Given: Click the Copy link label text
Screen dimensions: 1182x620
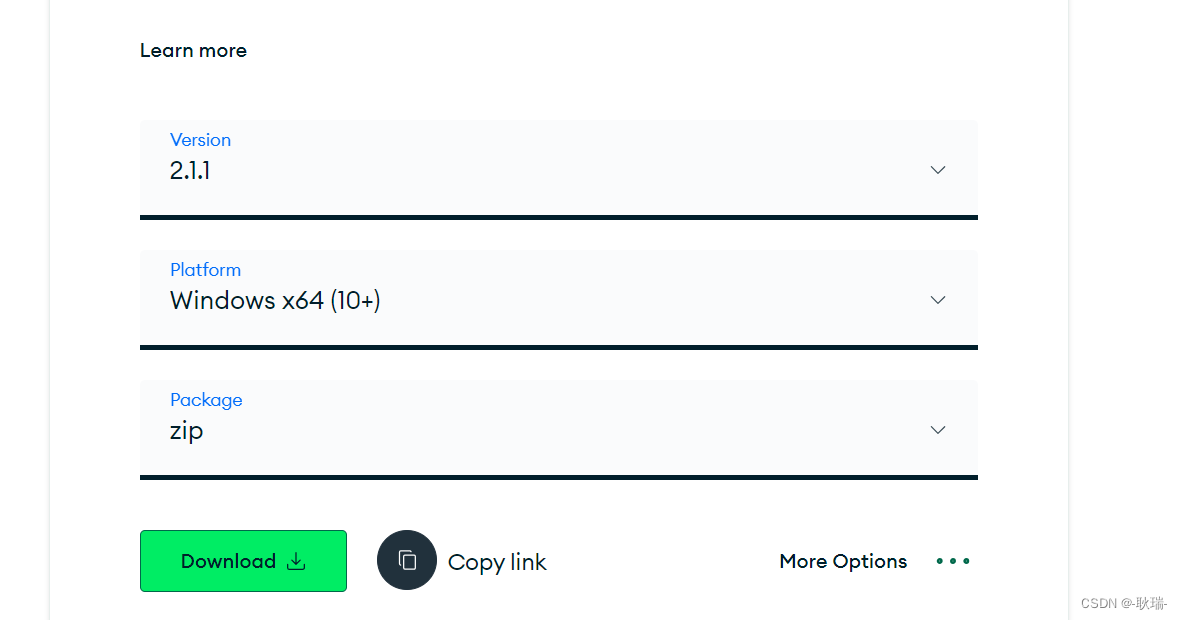Looking at the screenshot, I should click(497, 561).
